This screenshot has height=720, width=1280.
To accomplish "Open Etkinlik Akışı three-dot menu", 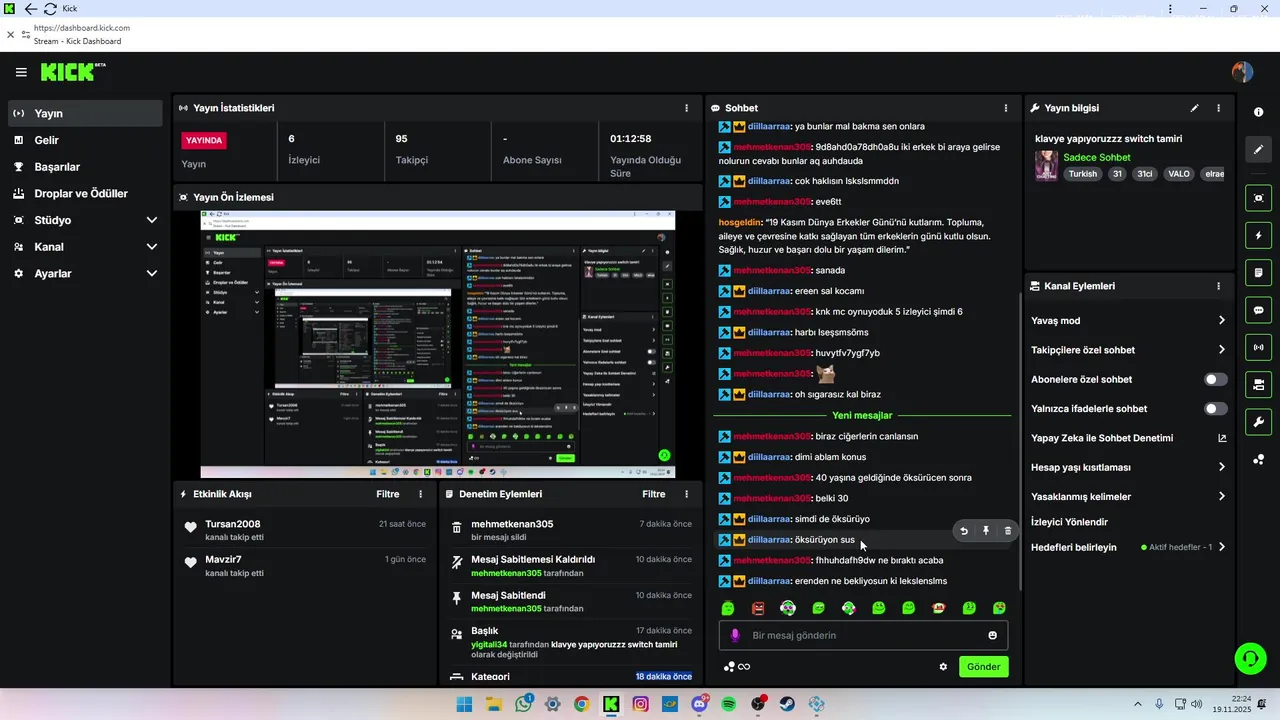I will click(x=420, y=494).
